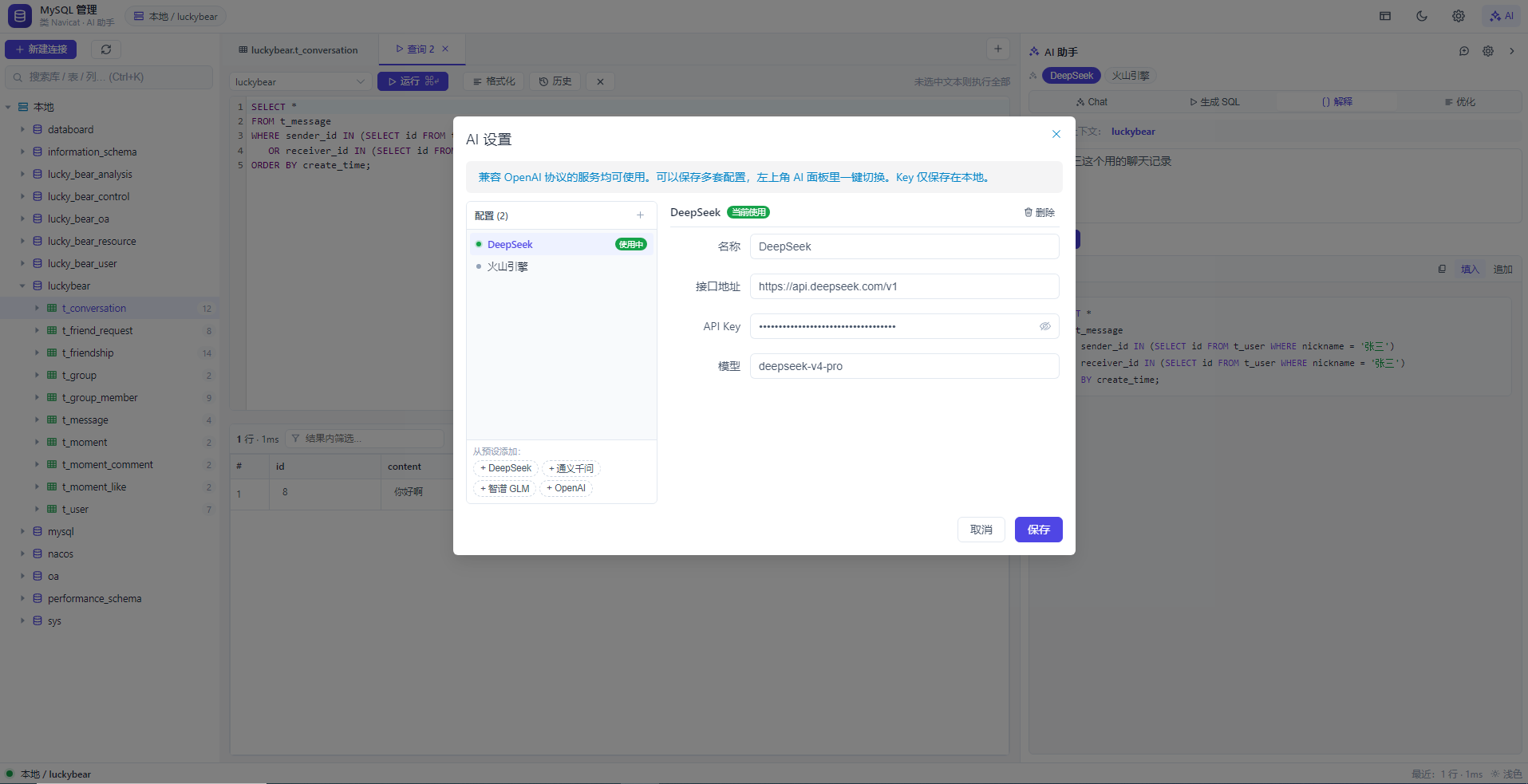Open a new query tab with plus
This screenshot has width=1528, height=784.
click(x=997, y=49)
